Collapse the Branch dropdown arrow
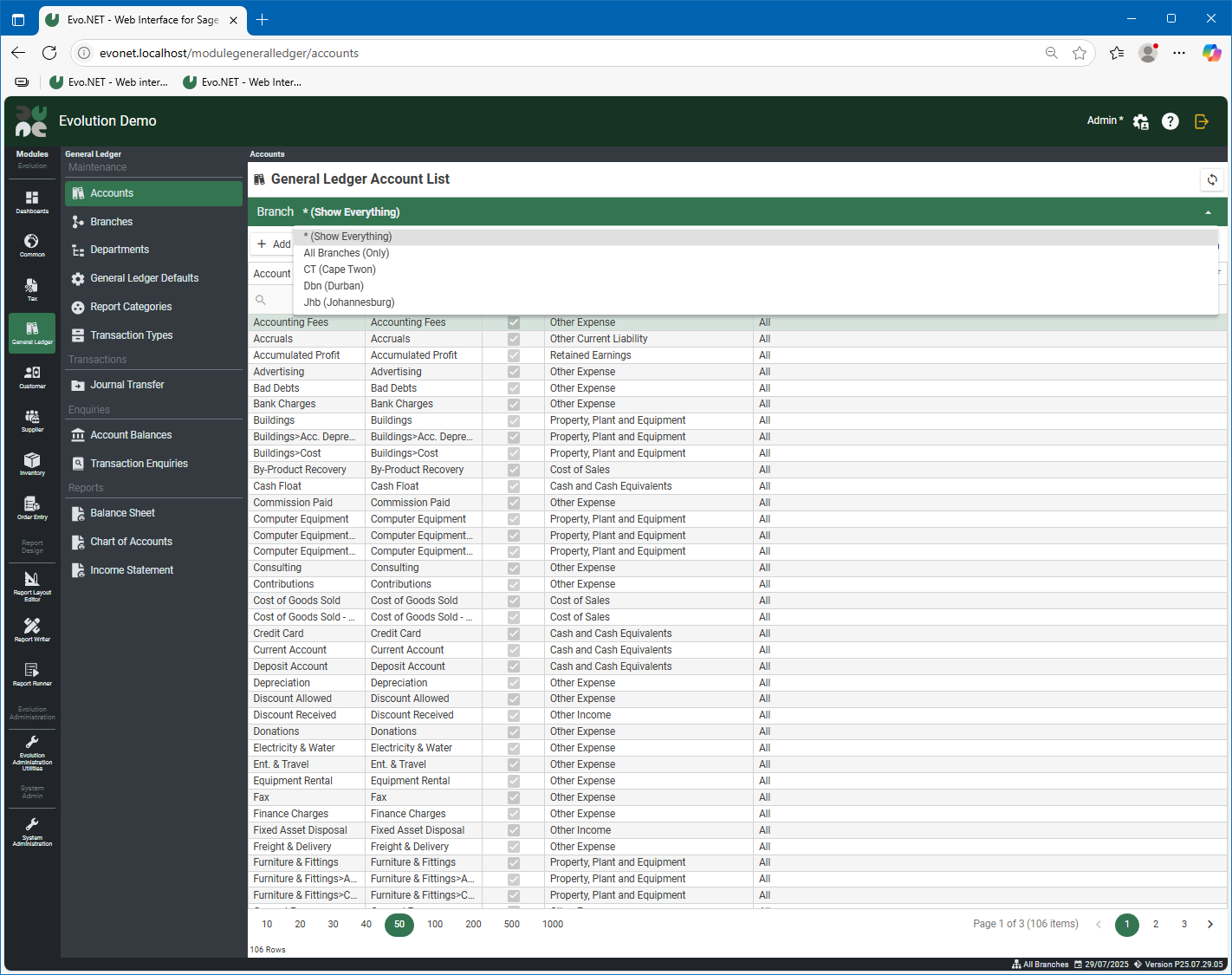The height and width of the screenshot is (975, 1232). point(1208,212)
